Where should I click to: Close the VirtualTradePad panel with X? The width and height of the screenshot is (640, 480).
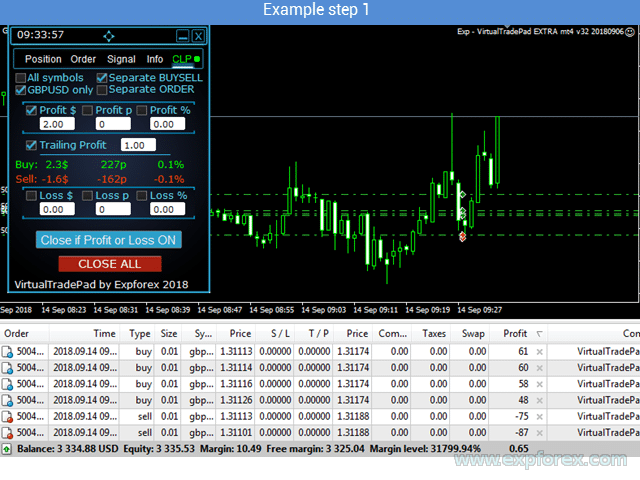(x=198, y=36)
